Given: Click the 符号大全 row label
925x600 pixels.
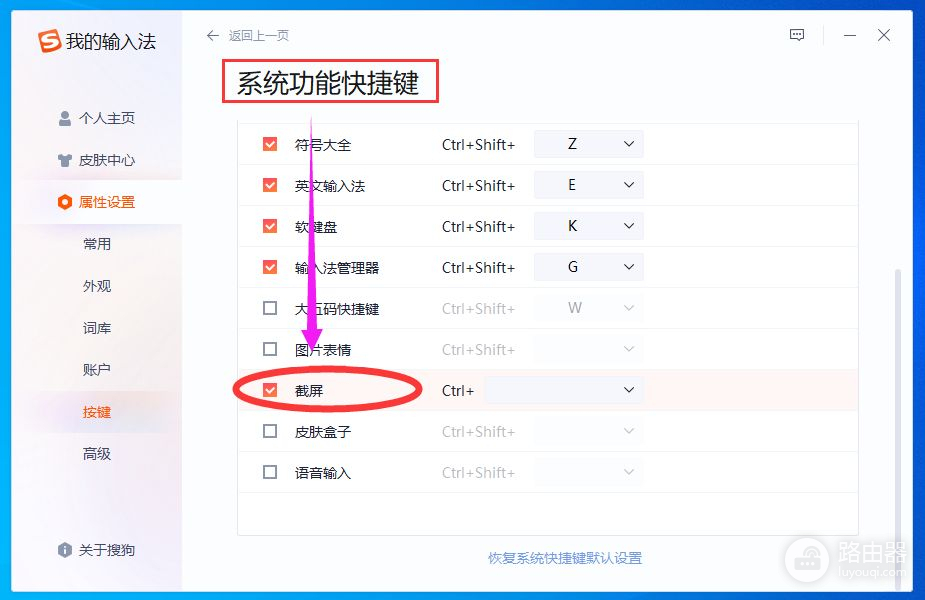Looking at the screenshot, I should [323, 145].
